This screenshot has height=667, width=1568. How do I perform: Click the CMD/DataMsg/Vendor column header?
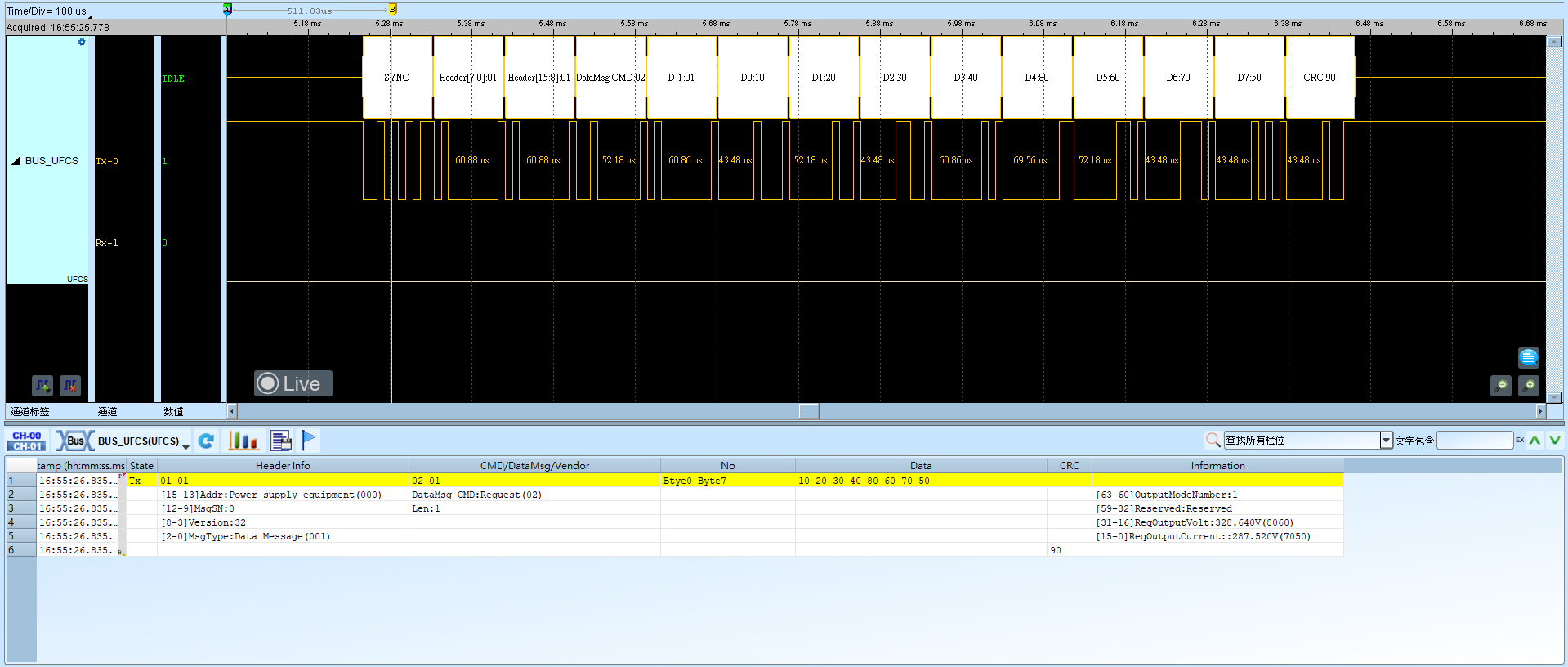click(x=534, y=466)
